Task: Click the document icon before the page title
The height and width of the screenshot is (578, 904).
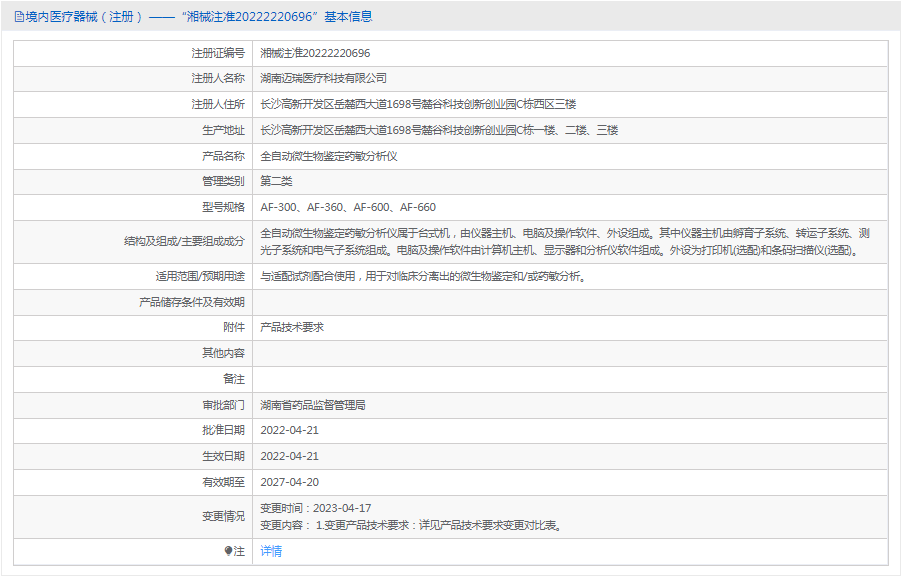Action: [x=19, y=17]
